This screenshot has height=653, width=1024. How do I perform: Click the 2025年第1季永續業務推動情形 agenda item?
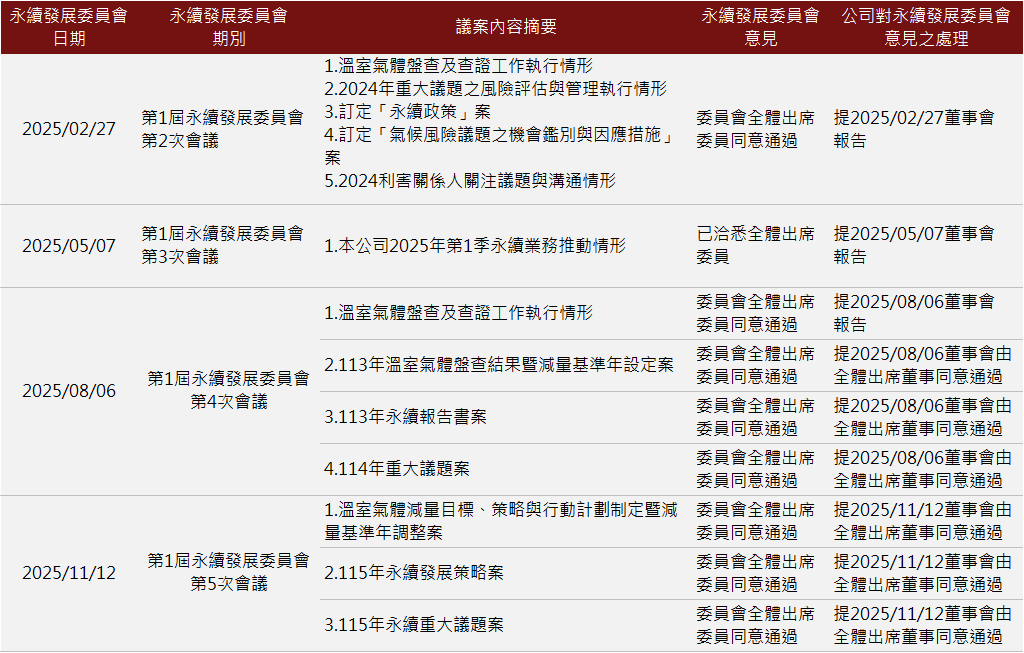tap(475, 246)
